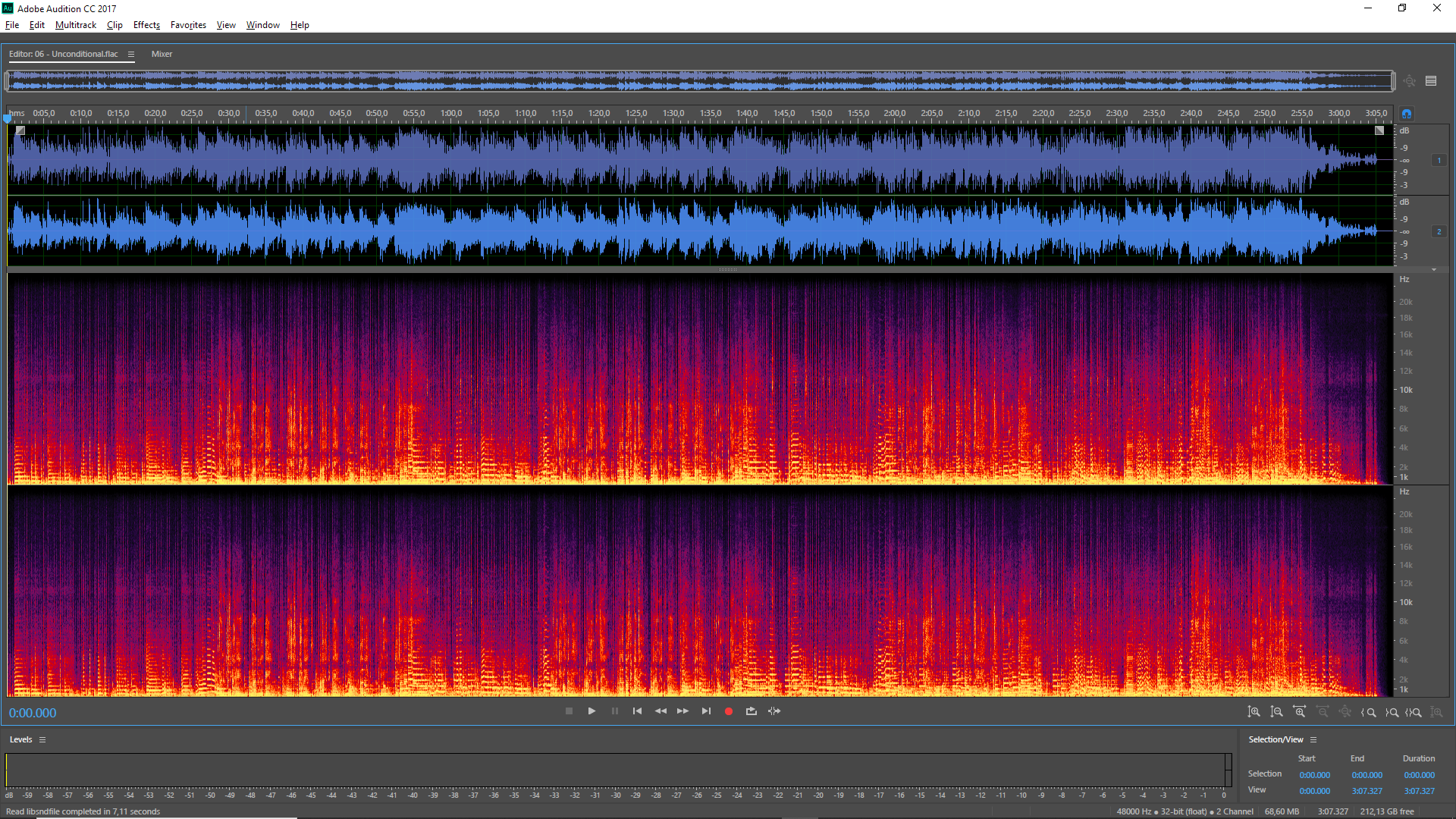Edit the Selection Start time field

(1314, 775)
